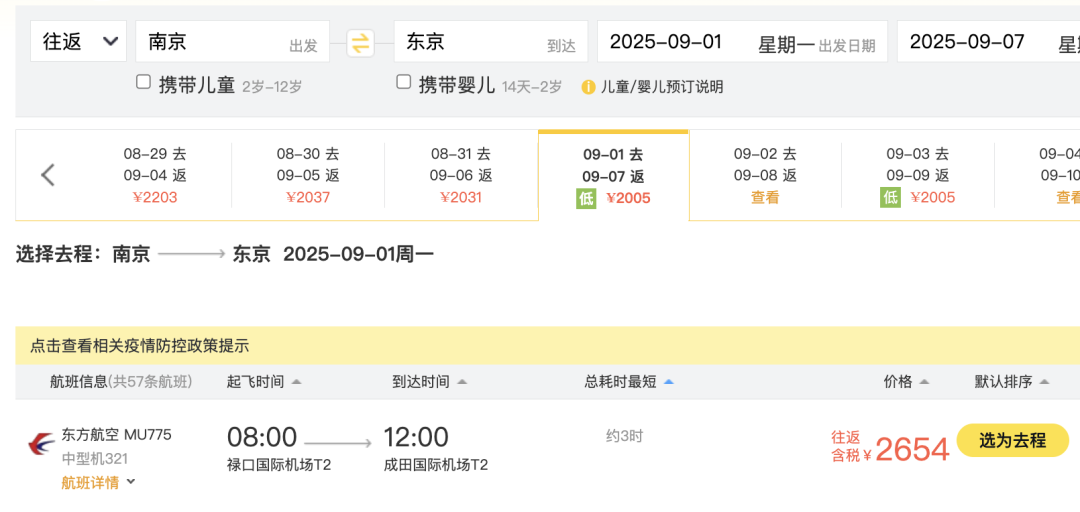Screen dimensions: 1080x512
Task: Click the 08:00 departure time
Action: pyautogui.click(x=262, y=438)
